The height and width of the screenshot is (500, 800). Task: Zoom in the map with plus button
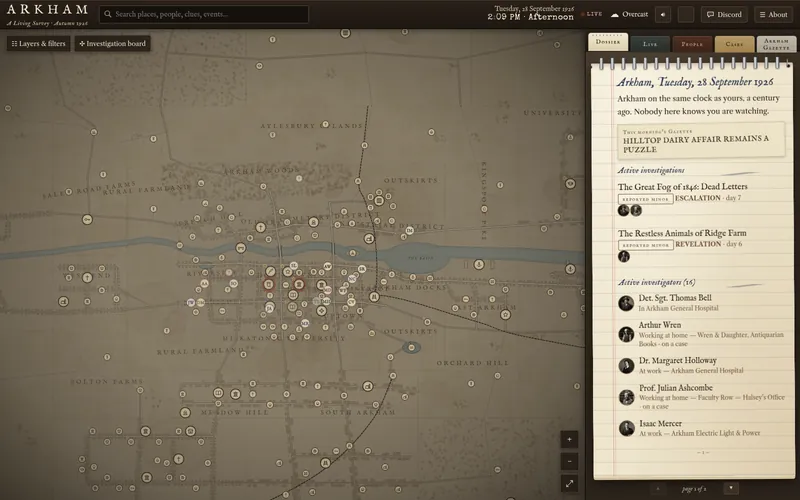pyautogui.click(x=569, y=439)
